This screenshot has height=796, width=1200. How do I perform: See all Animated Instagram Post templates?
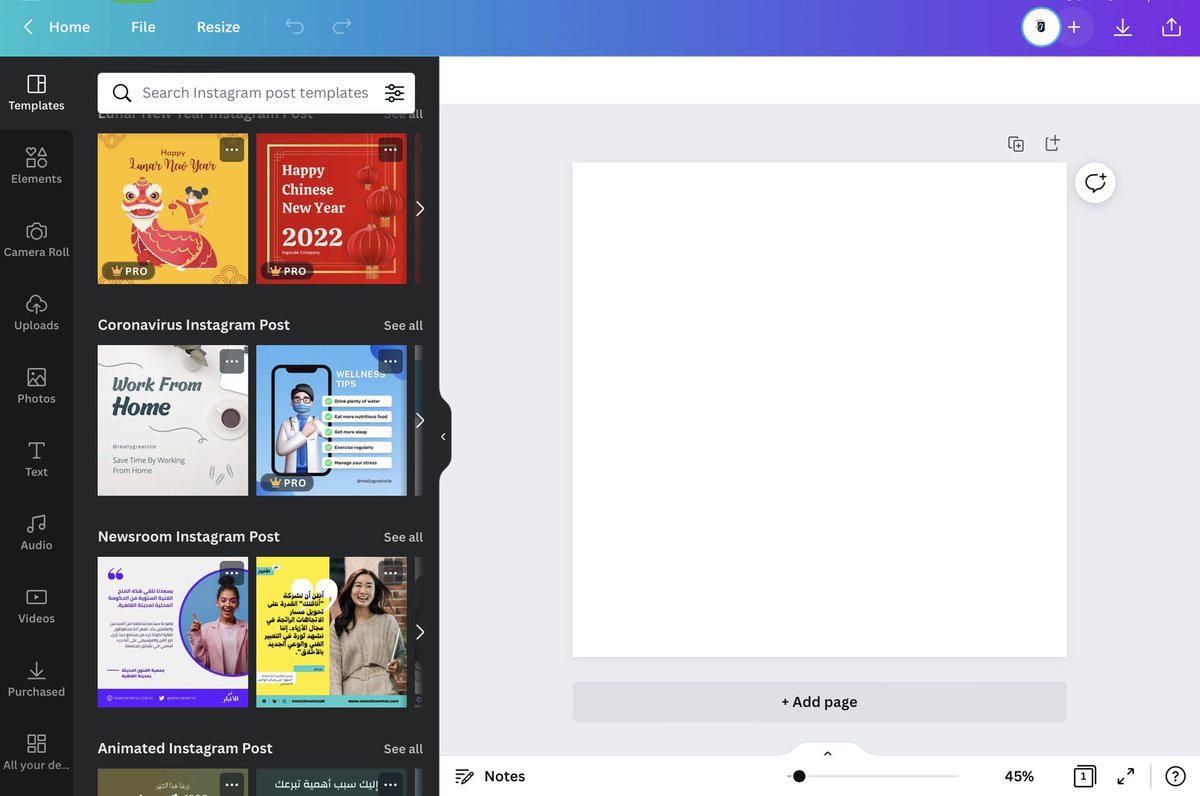[403, 749]
